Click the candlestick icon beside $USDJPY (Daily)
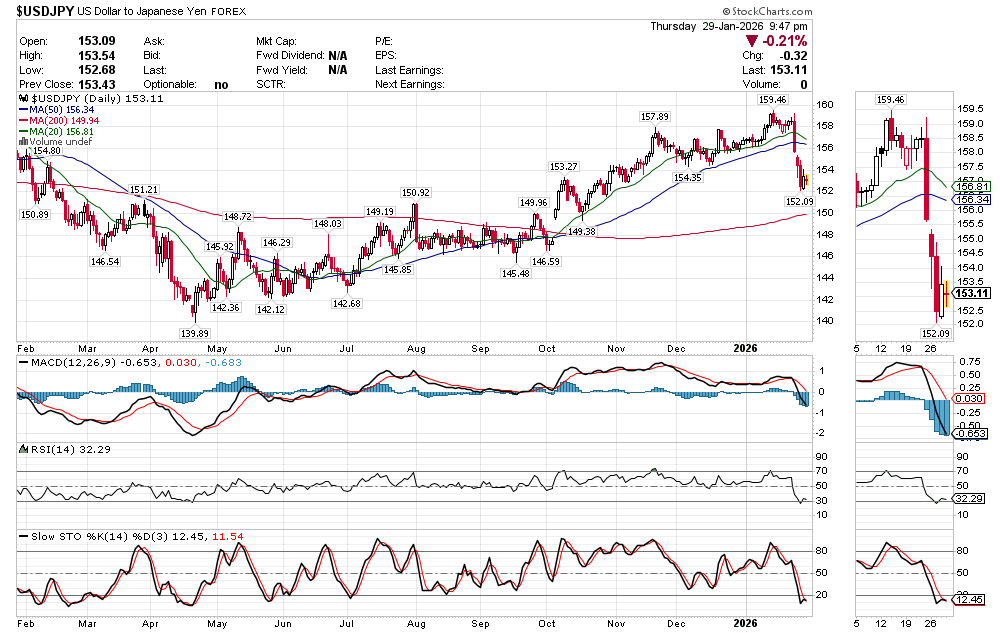This screenshot has width=1000, height=633. [x=24, y=100]
